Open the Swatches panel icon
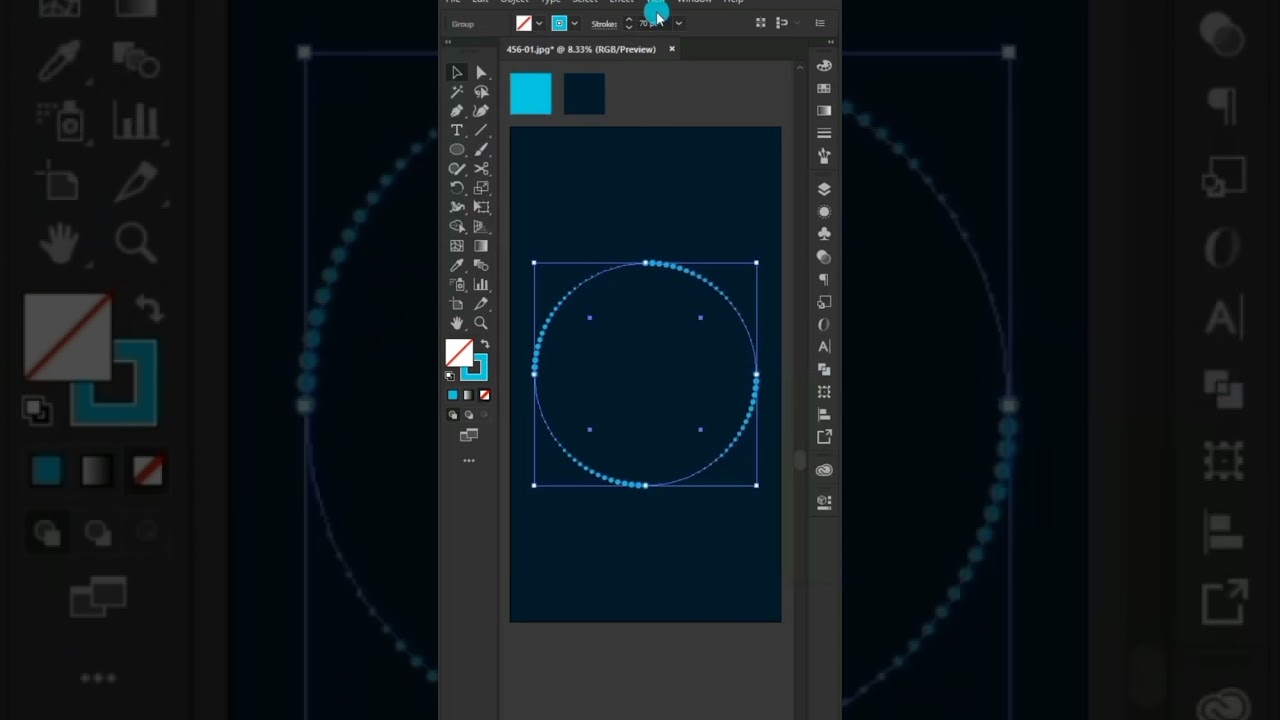Viewport: 1280px width, 720px height. pyautogui.click(x=824, y=88)
